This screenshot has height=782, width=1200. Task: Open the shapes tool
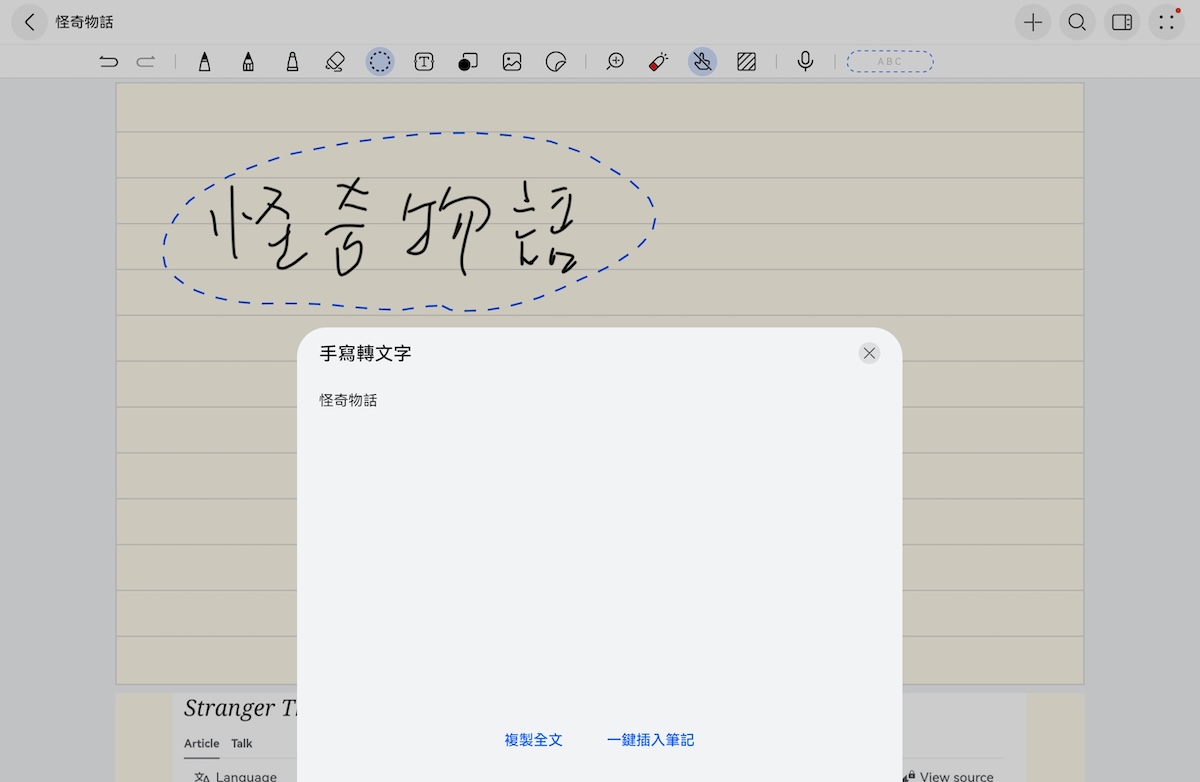[467, 62]
